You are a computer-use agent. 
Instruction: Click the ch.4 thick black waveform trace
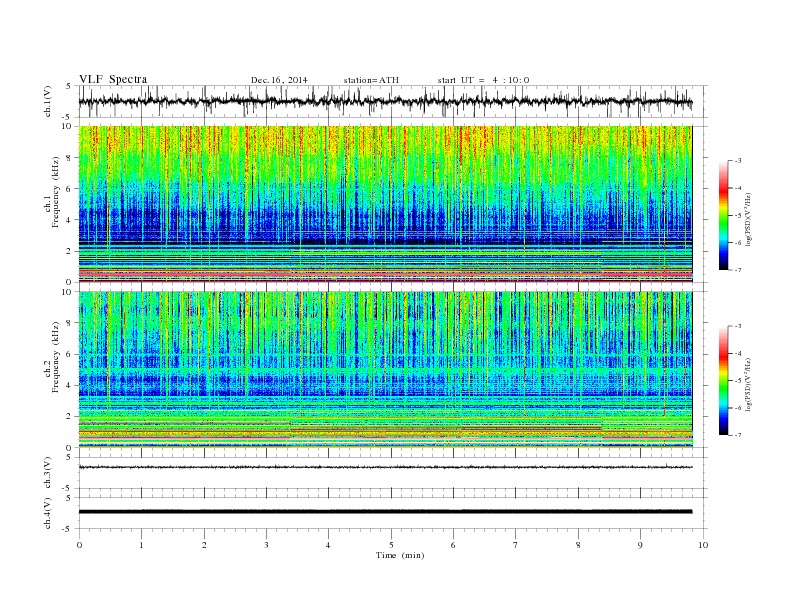[x=385, y=512]
